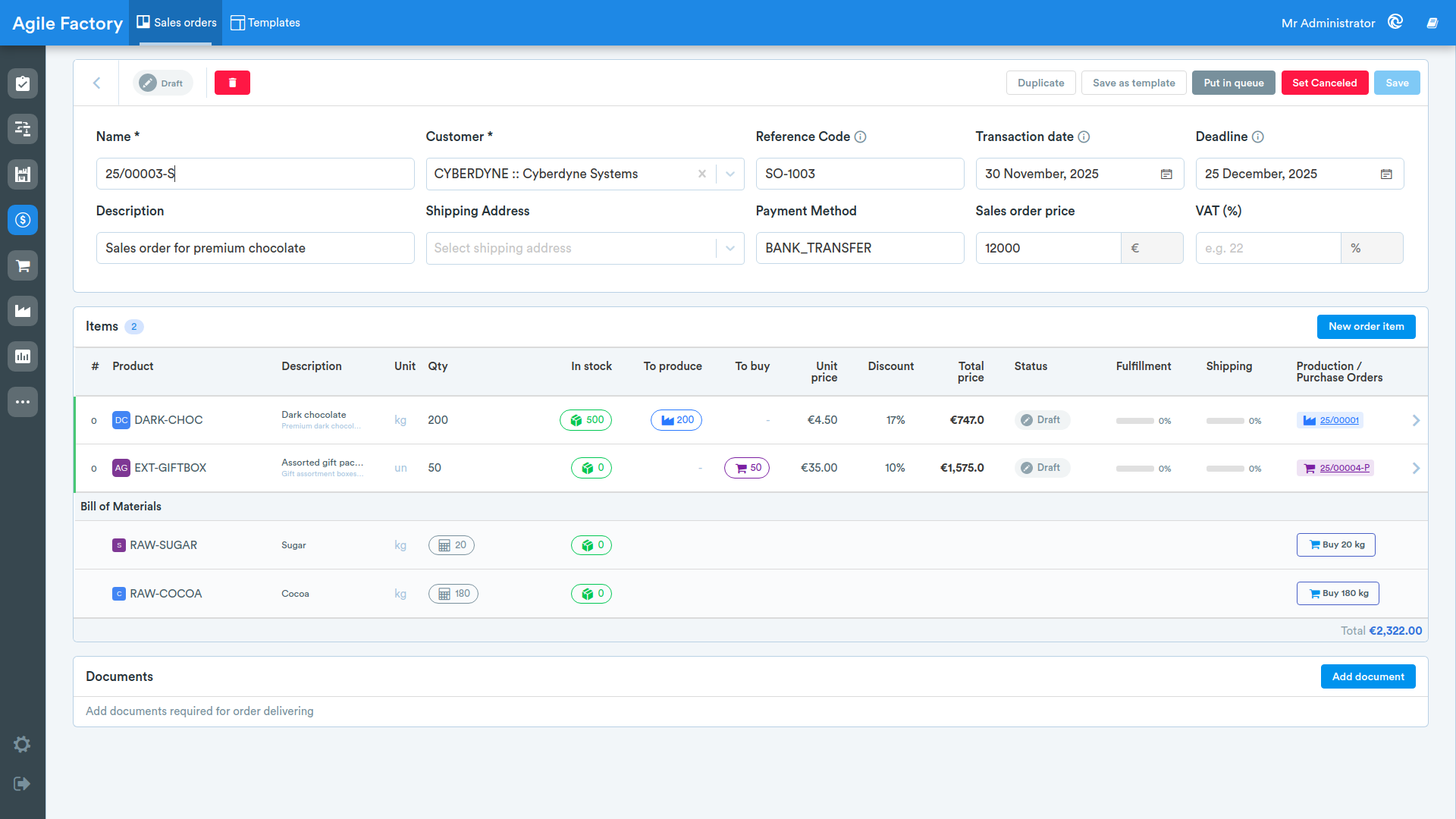Open the Sales orders tab

tap(177, 23)
